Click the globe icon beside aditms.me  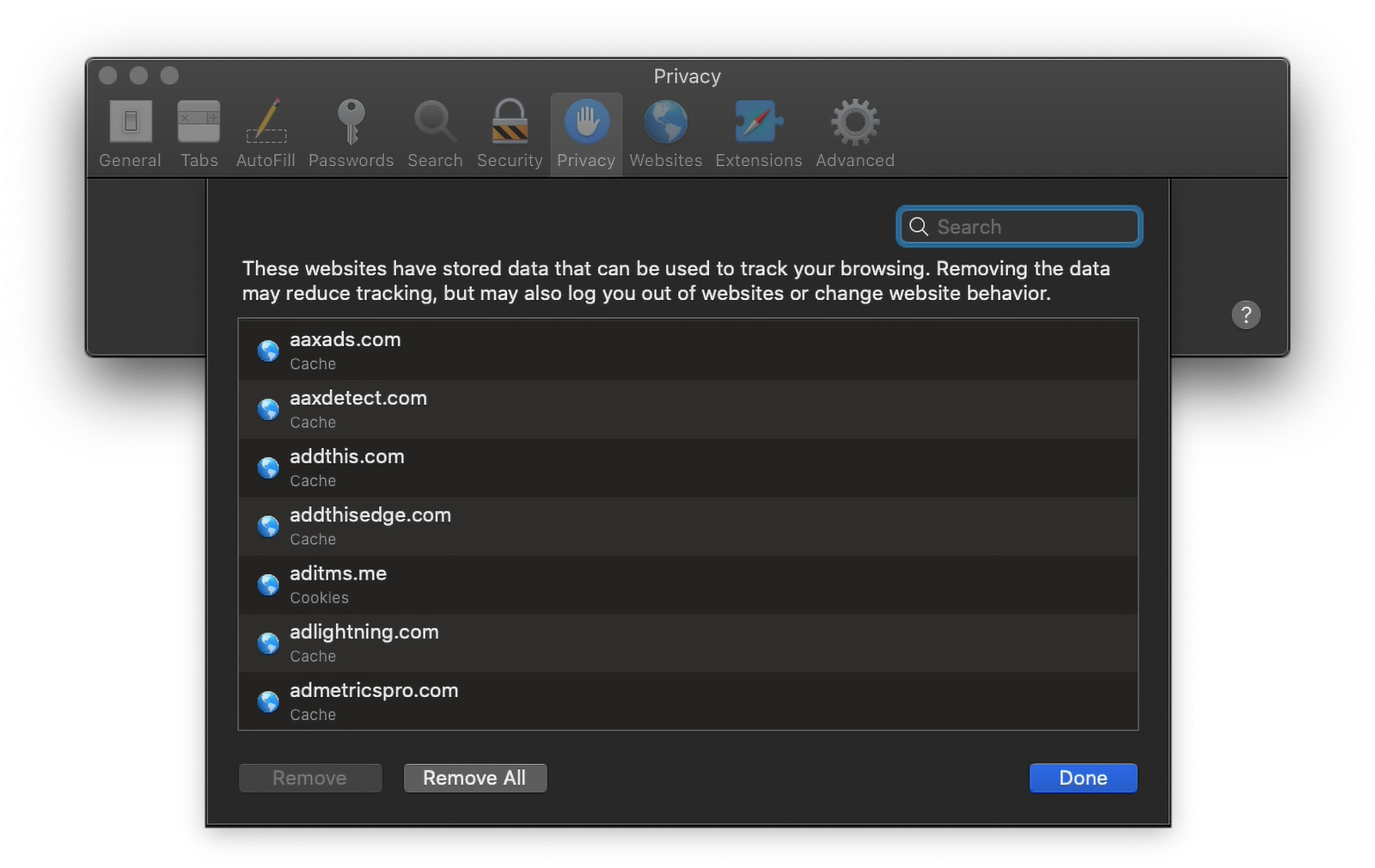pyautogui.click(x=268, y=584)
